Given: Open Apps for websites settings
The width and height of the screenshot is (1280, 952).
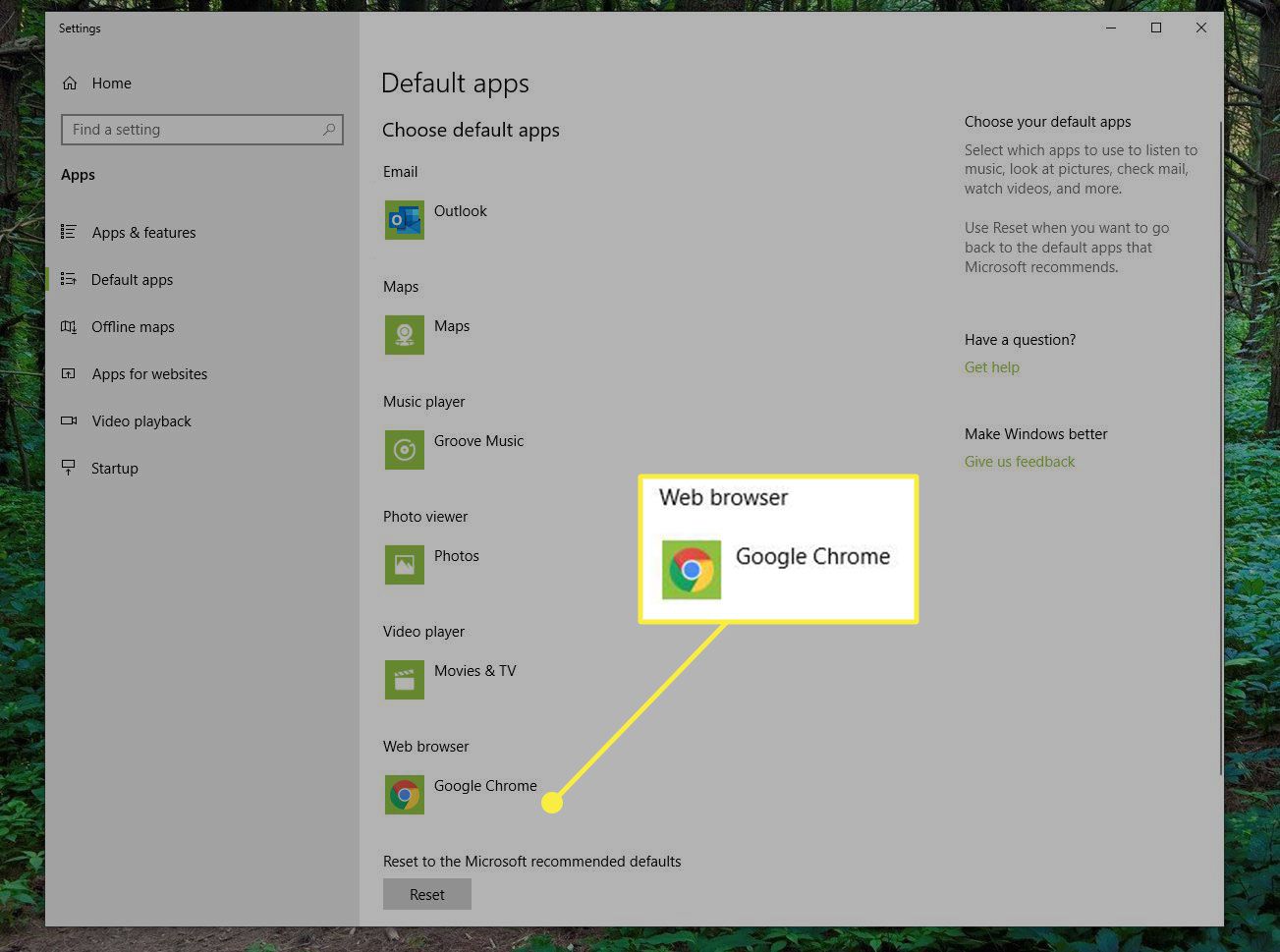Looking at the screenshot, I should [149, 374].
